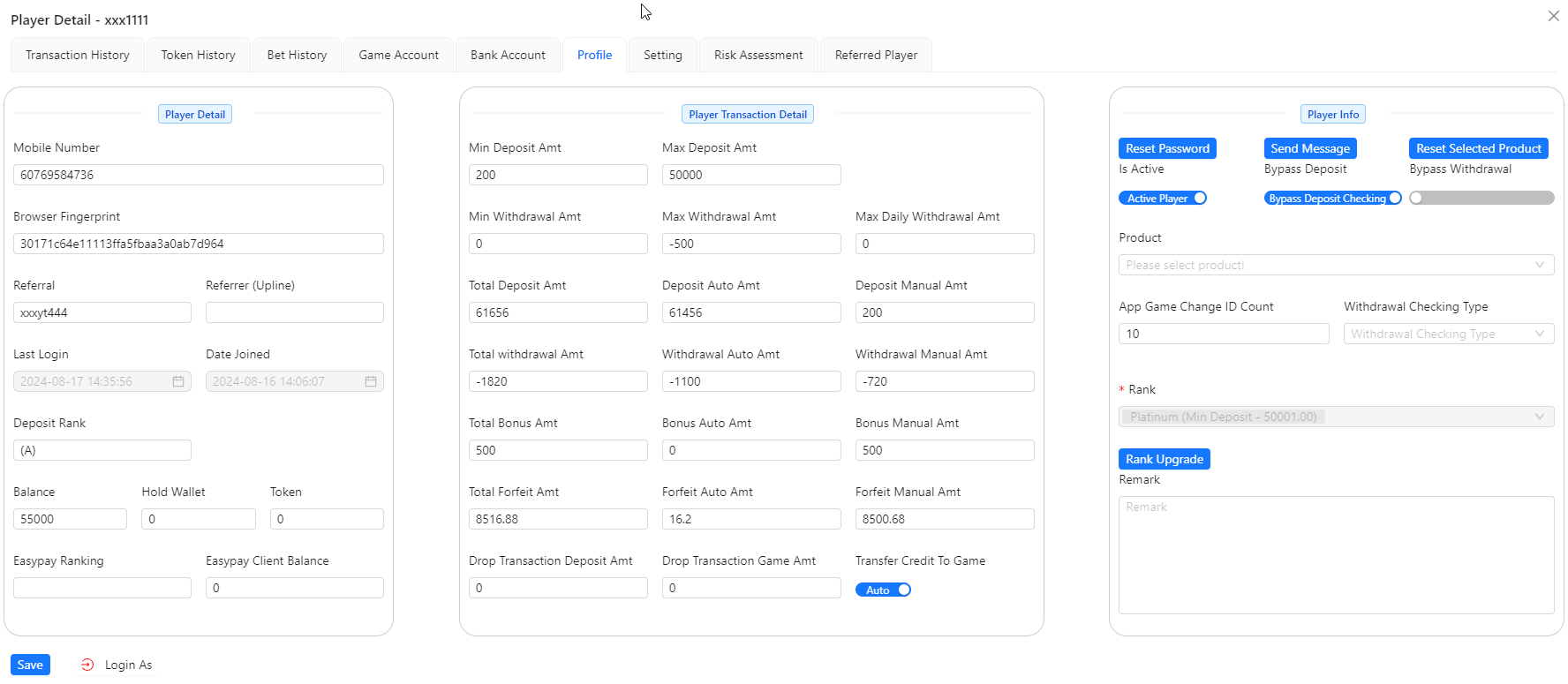Click the calendar icon in Date Joined field
Image resolution: width=1568 pixels, height=684 pixels.
[x=371, y=381]
